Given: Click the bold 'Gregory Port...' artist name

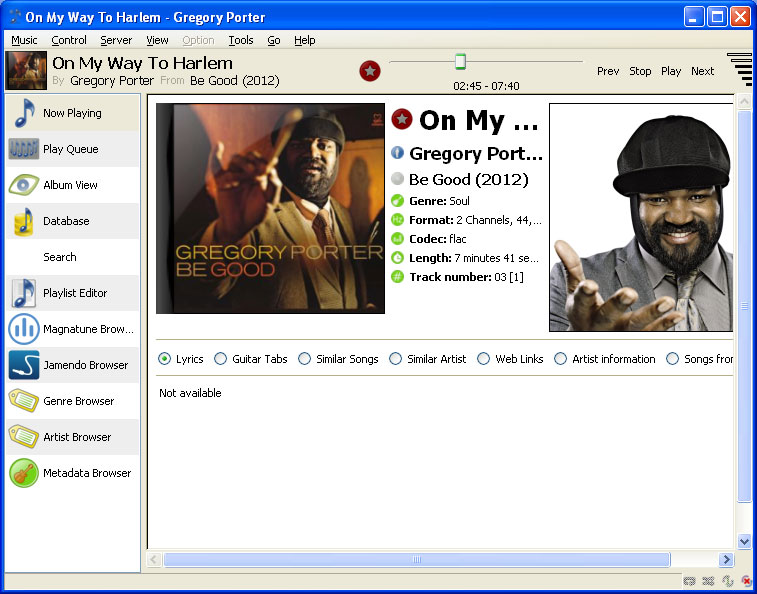Looking at the screenshot, I should (476, 154).
